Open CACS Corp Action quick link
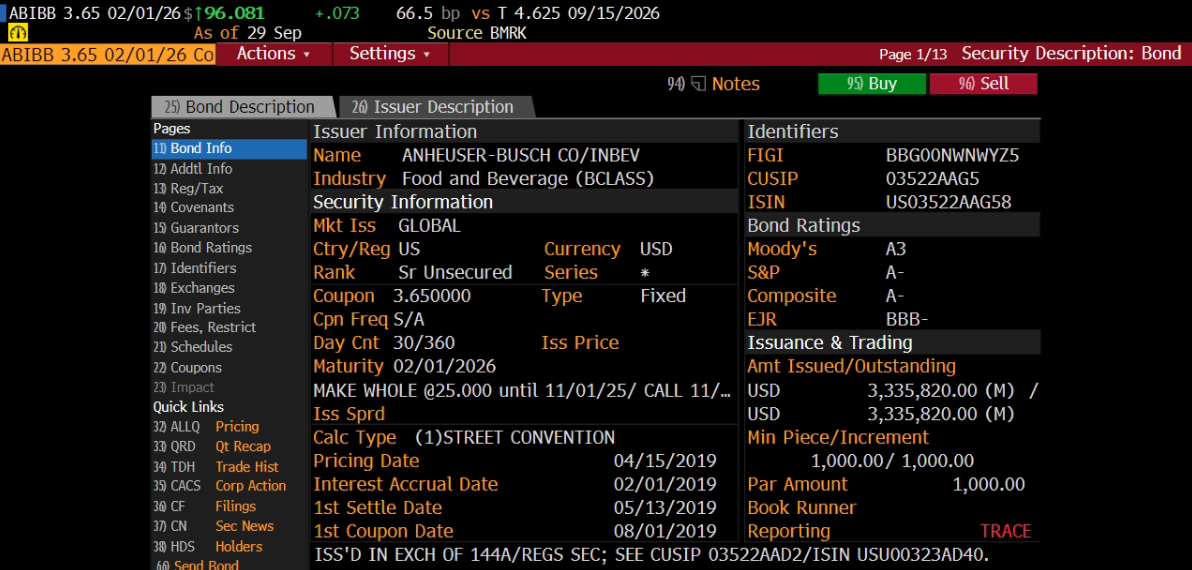Image resolution: width=1192 pixels, height=570 pixels. click(220, 486)
